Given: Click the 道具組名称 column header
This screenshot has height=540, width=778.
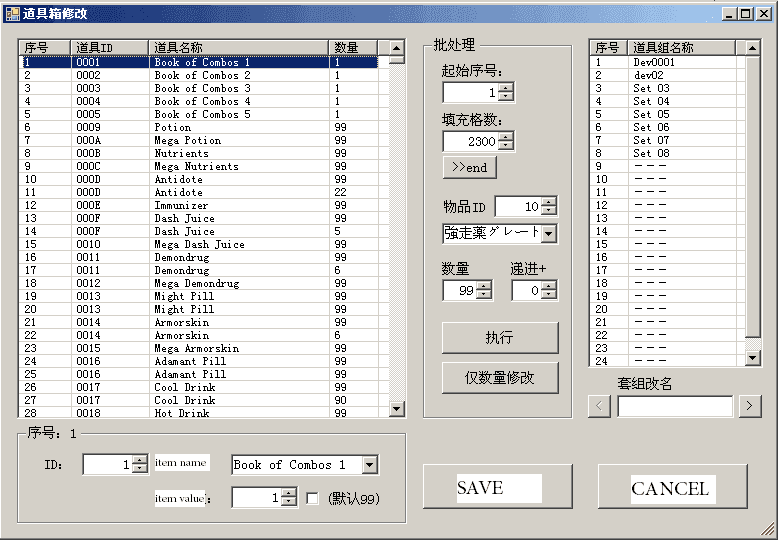Looking at the screenshot, I should pos(682,48).
